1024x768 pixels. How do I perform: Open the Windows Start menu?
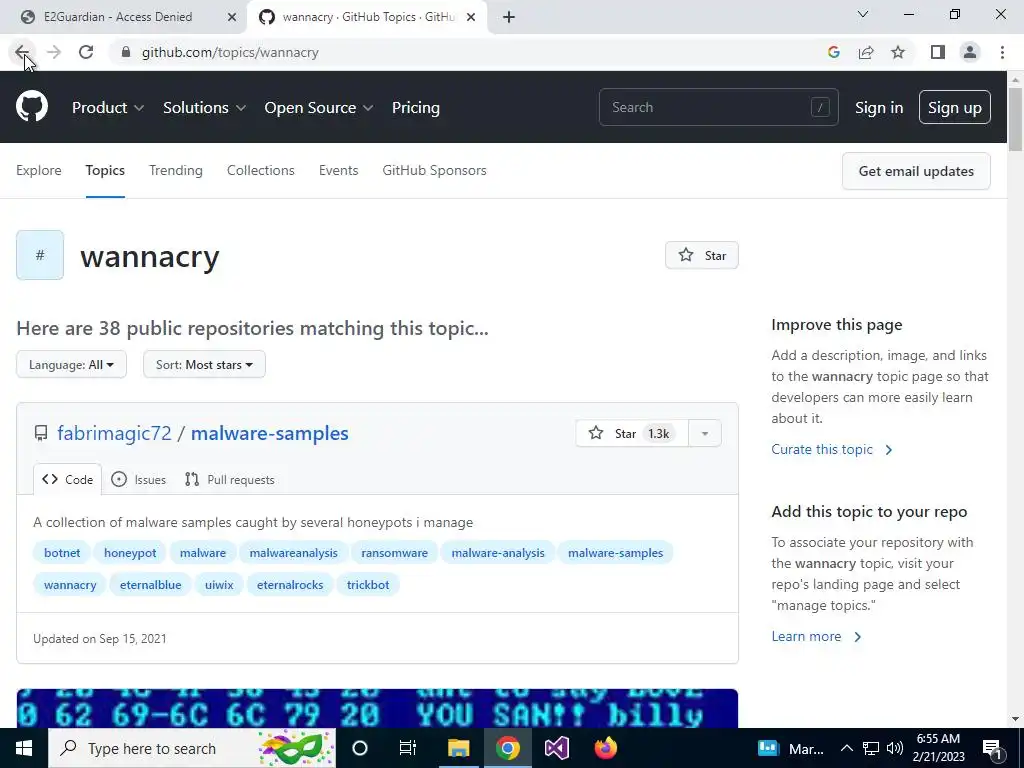click(24, 748)
